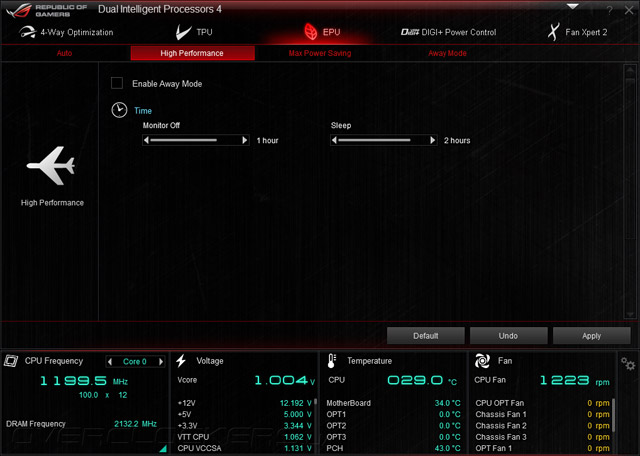Open DIGI+ Power Control

click(x=448, y=32)
